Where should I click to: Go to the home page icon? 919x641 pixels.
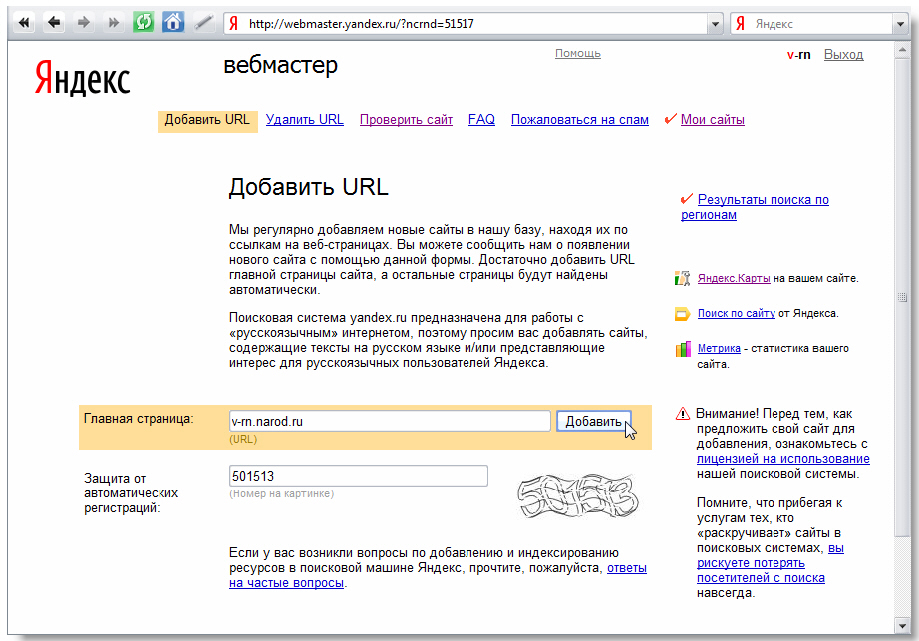pyautogui.click(x=173, y=22)
